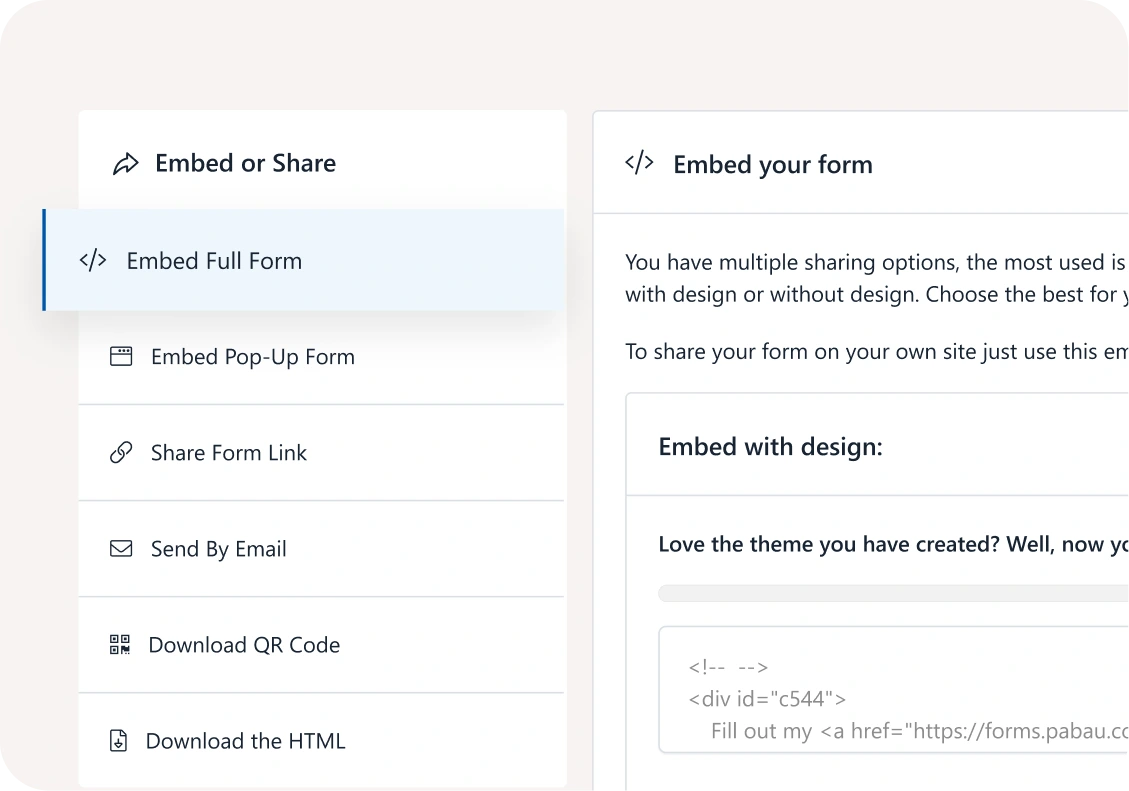This screenshot has width=1129, height=791.
Task: Click the Embed or Share panel title
Action: [245, 164]
